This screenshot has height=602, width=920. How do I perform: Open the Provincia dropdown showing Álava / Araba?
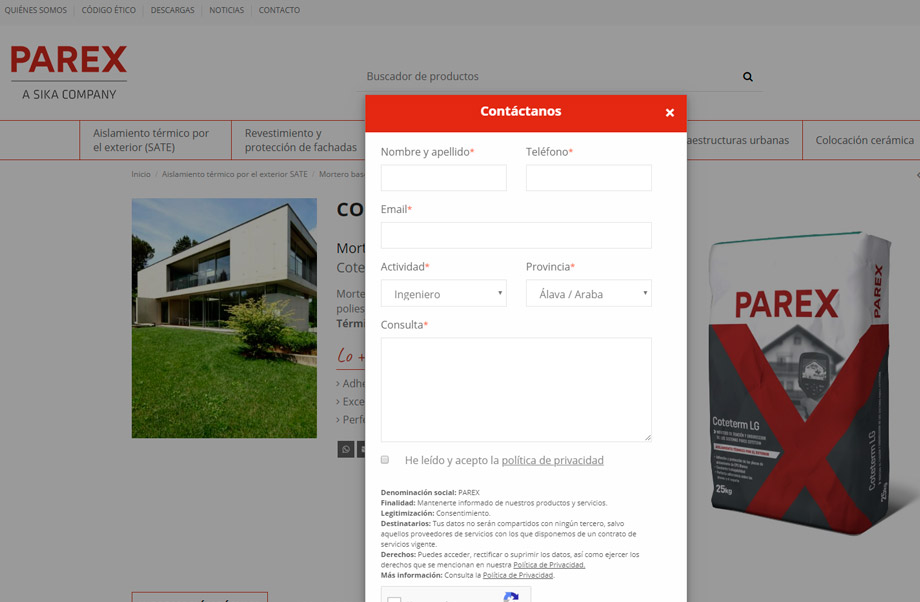588,293
